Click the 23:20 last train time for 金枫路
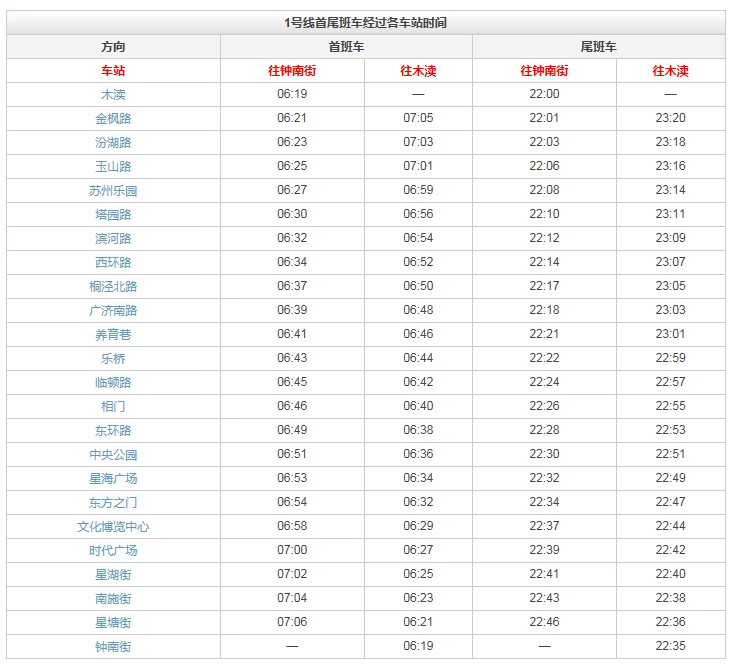The width and height of the screenshot is (736, 664). [x=670, y=119]
